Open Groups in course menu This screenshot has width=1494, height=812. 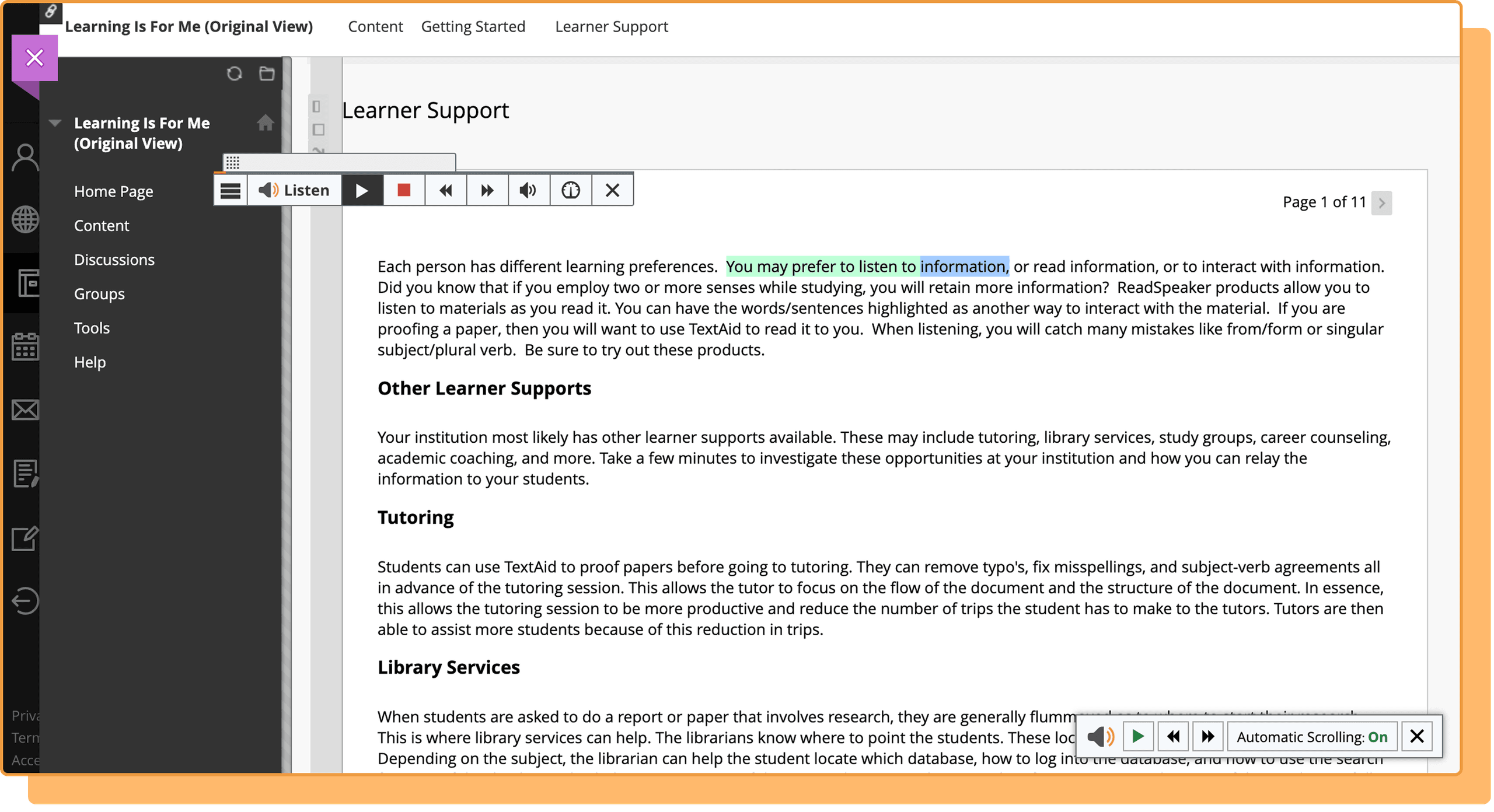(x=99, y=294)
